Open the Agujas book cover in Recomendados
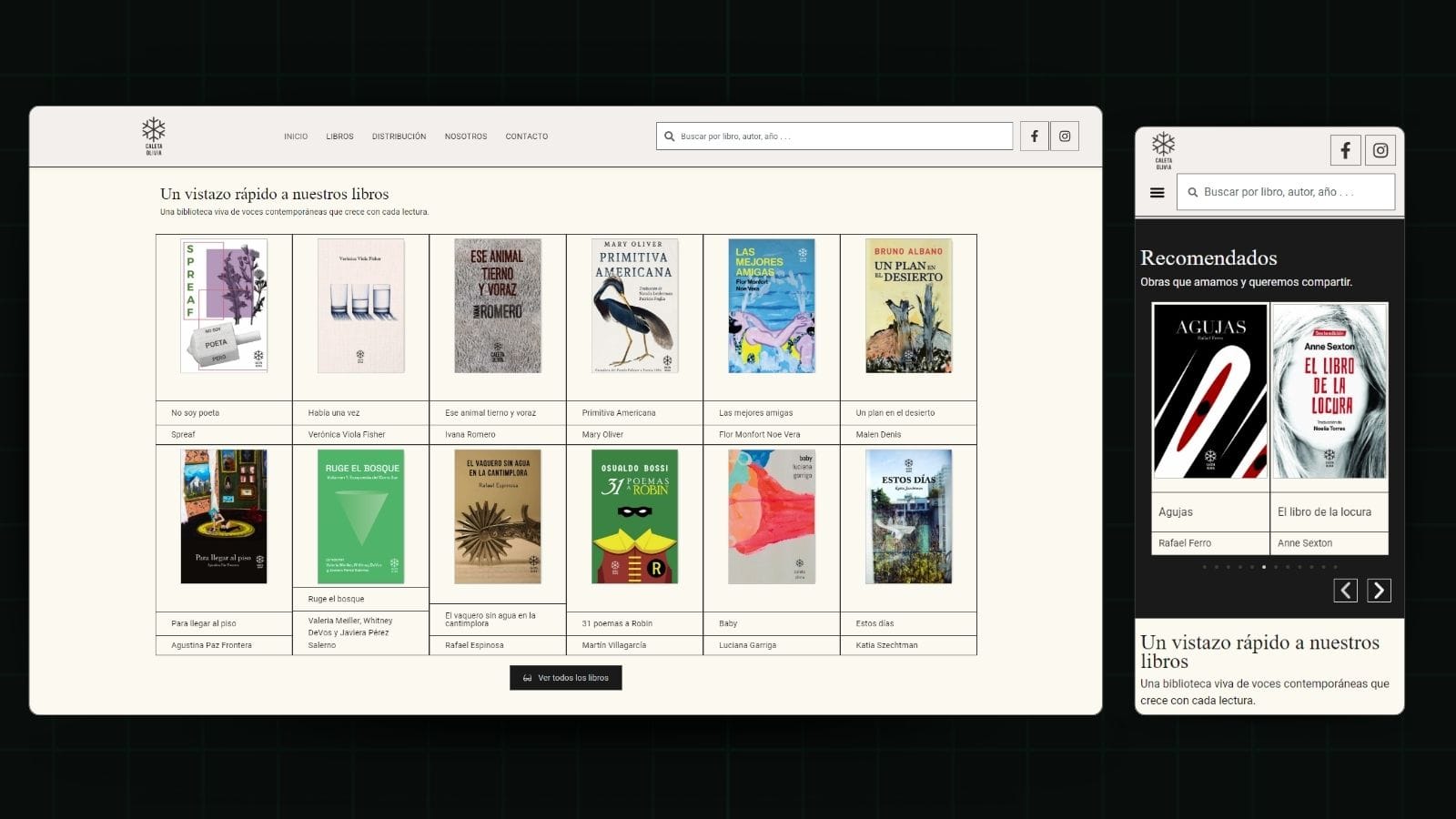 tap(1209, 391)
